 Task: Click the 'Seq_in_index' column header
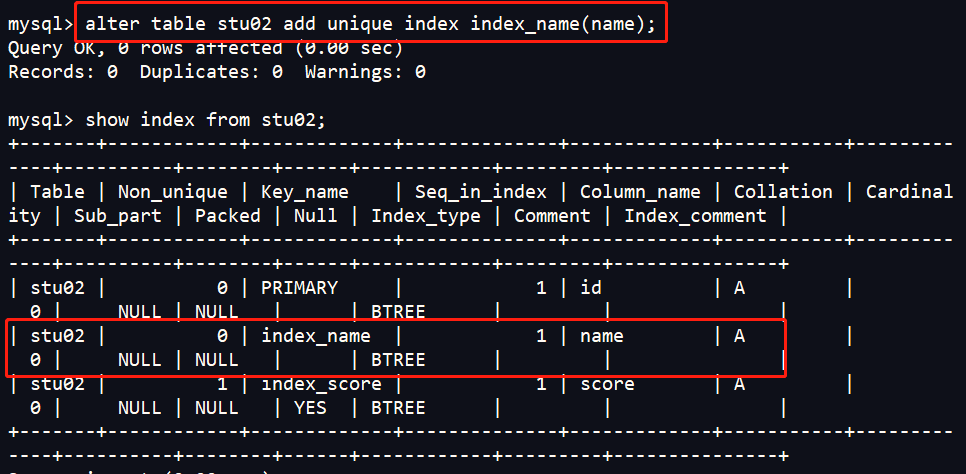(481, 192)
